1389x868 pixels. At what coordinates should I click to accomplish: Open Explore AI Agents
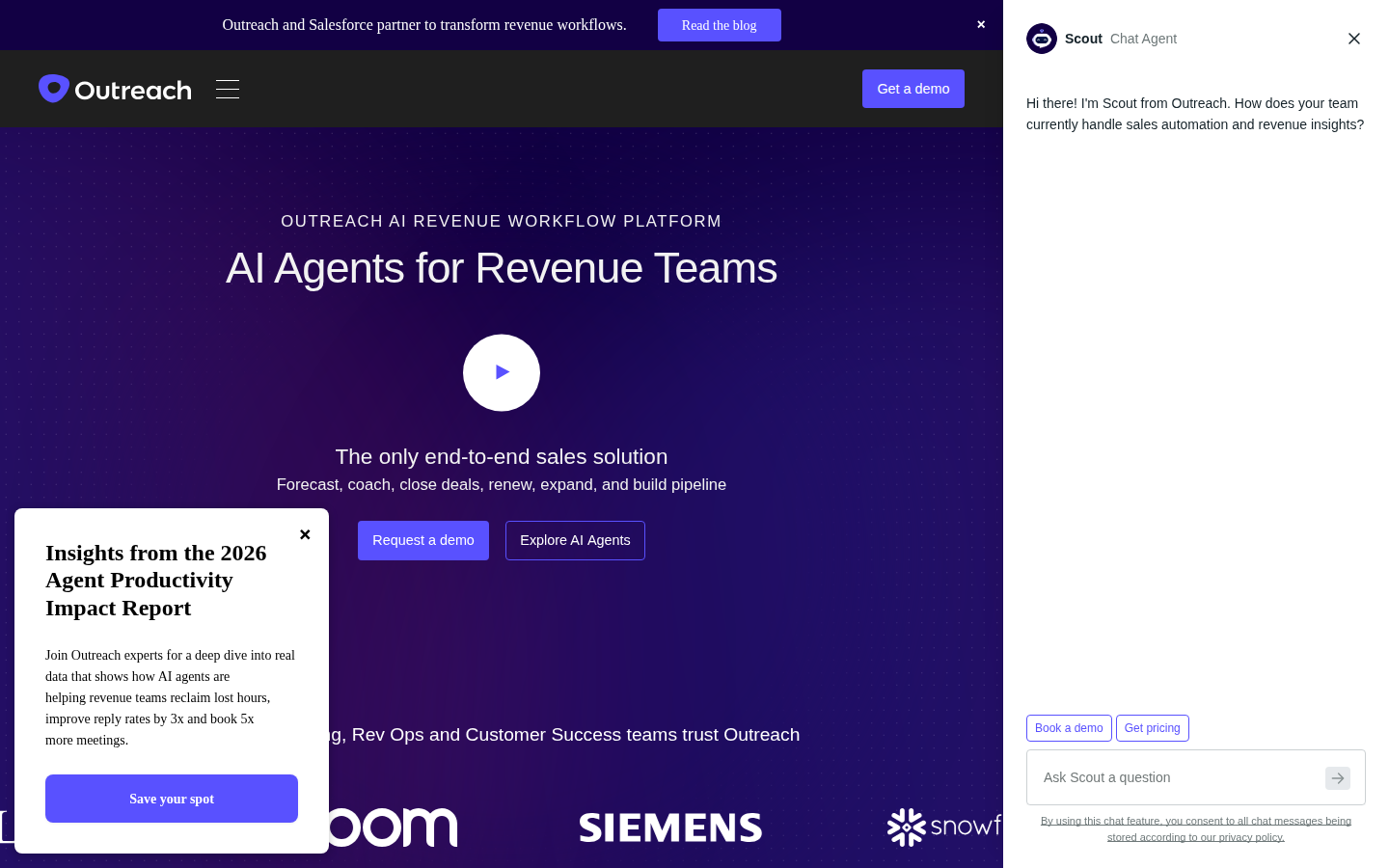pos(575,540)
